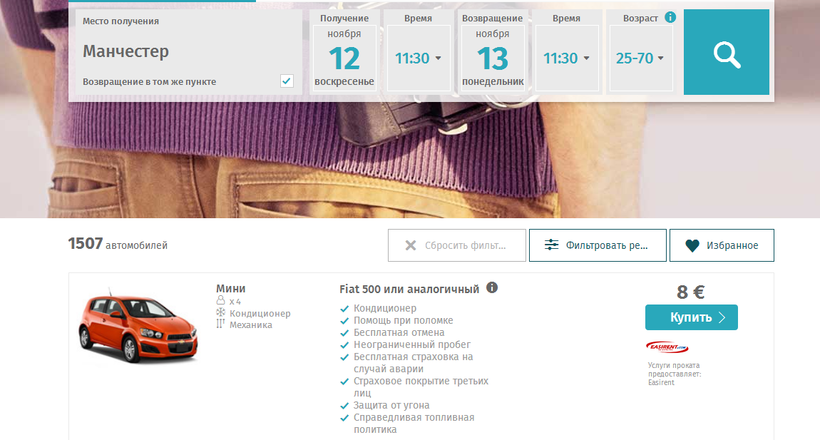Image resolution: width=820 pixels, height=440 pixels.
Task: Click the Easirent supplier logo
Action: click(667, 347)
